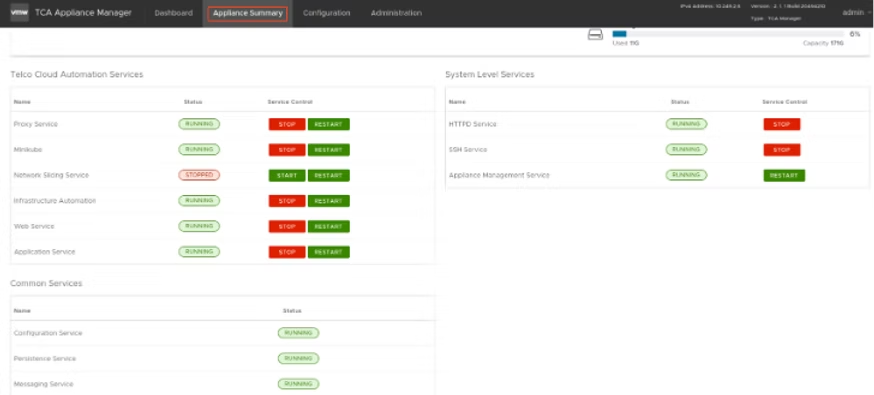
Task: Click the RUNNING badge for Persistence Service
Action: (x=298, y=358)
